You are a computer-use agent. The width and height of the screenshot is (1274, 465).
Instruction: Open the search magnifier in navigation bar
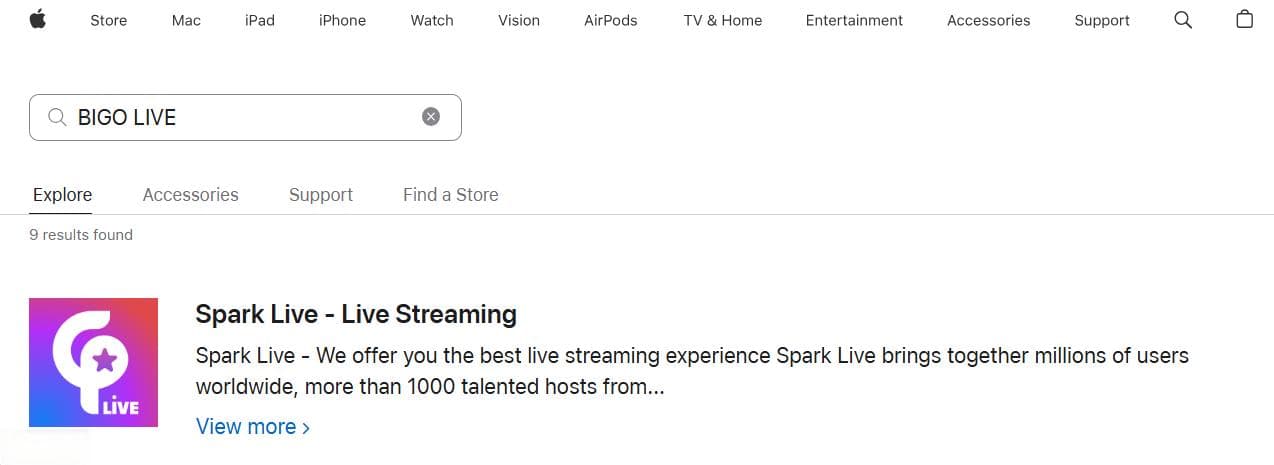tap(1183, 20)
